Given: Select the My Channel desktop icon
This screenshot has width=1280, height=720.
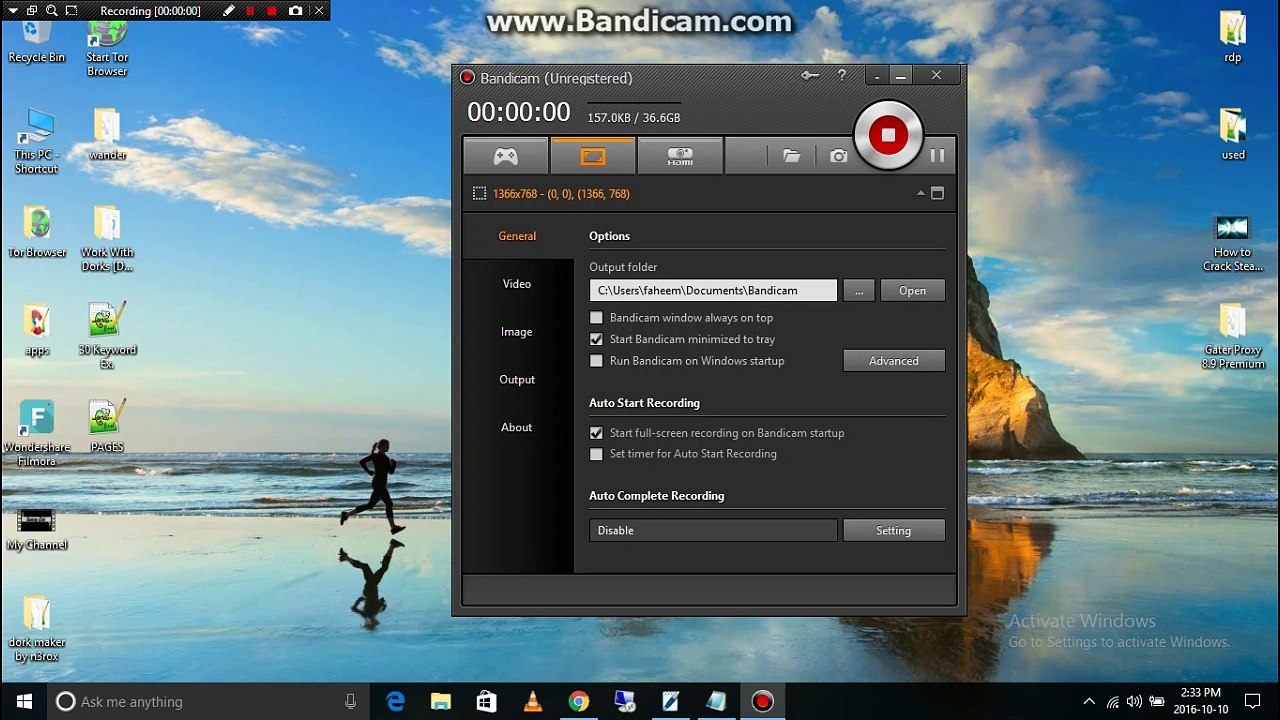Looking at the screenshot, I should (37, 530).
